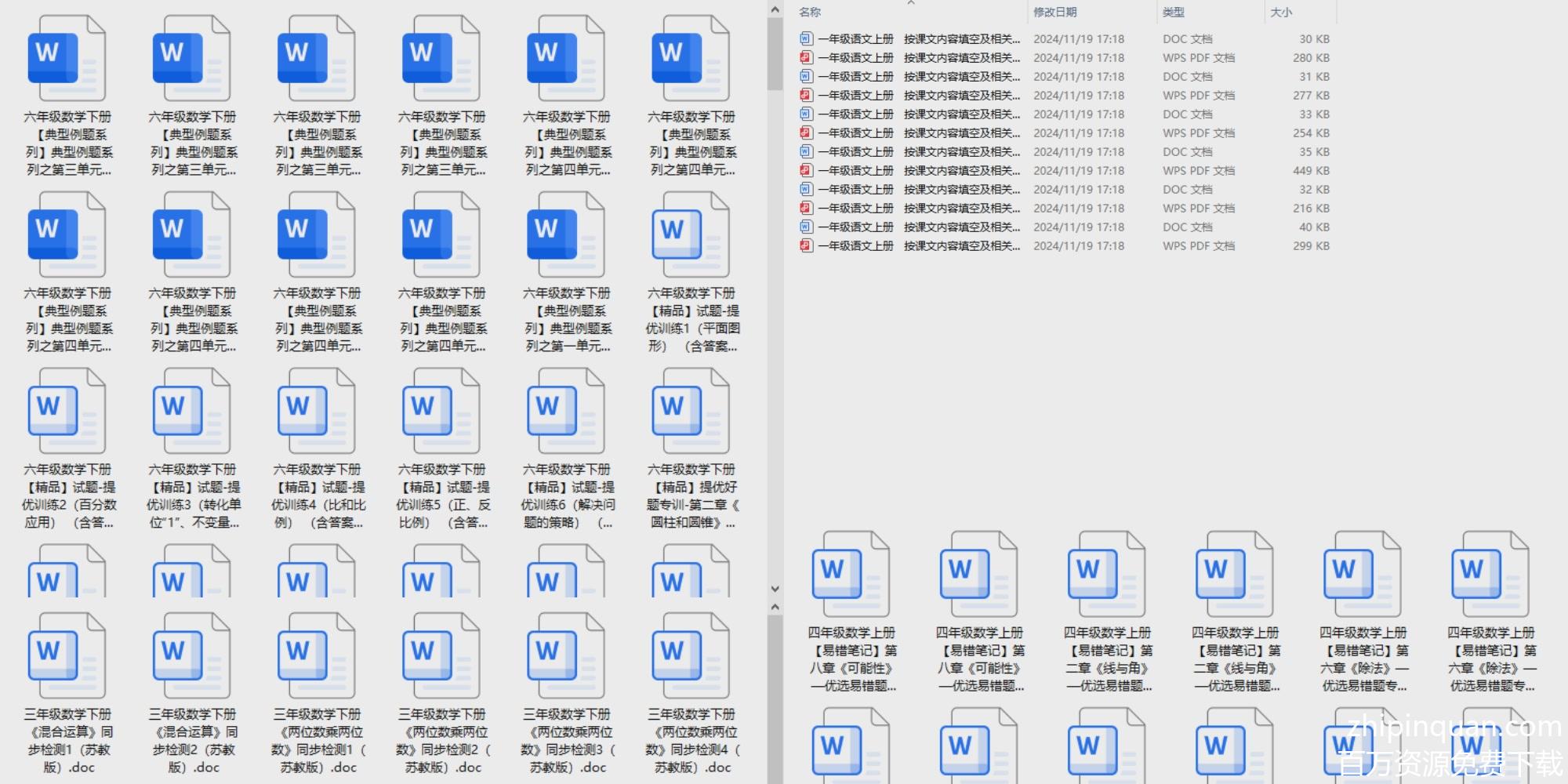The height and width of the screenshot is (784, 1568).
Task: Select 提优好题专训 第二章《圆柱和圆锥》 file icon
Action: coord(691,412)
